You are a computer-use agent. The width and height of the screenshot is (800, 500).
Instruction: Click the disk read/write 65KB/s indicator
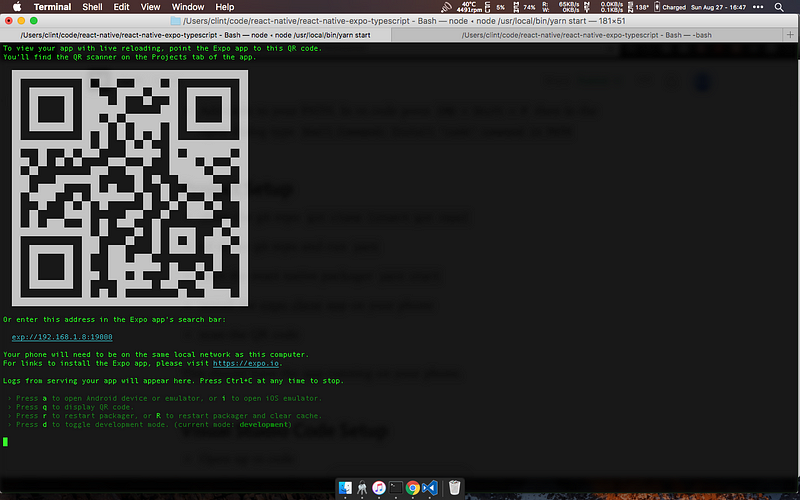click(561, 7)
